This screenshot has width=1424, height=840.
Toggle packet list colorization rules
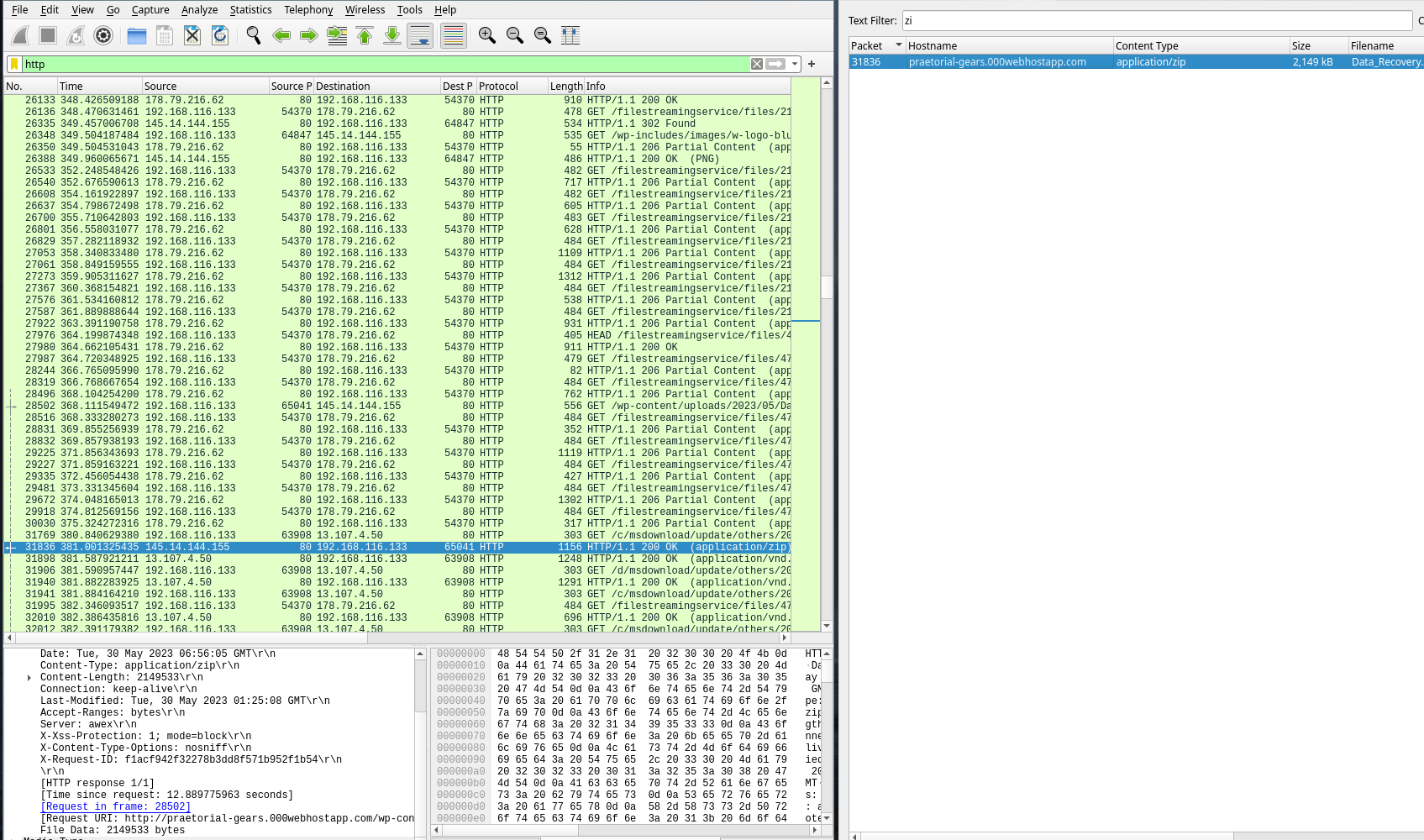pos(454,35)
